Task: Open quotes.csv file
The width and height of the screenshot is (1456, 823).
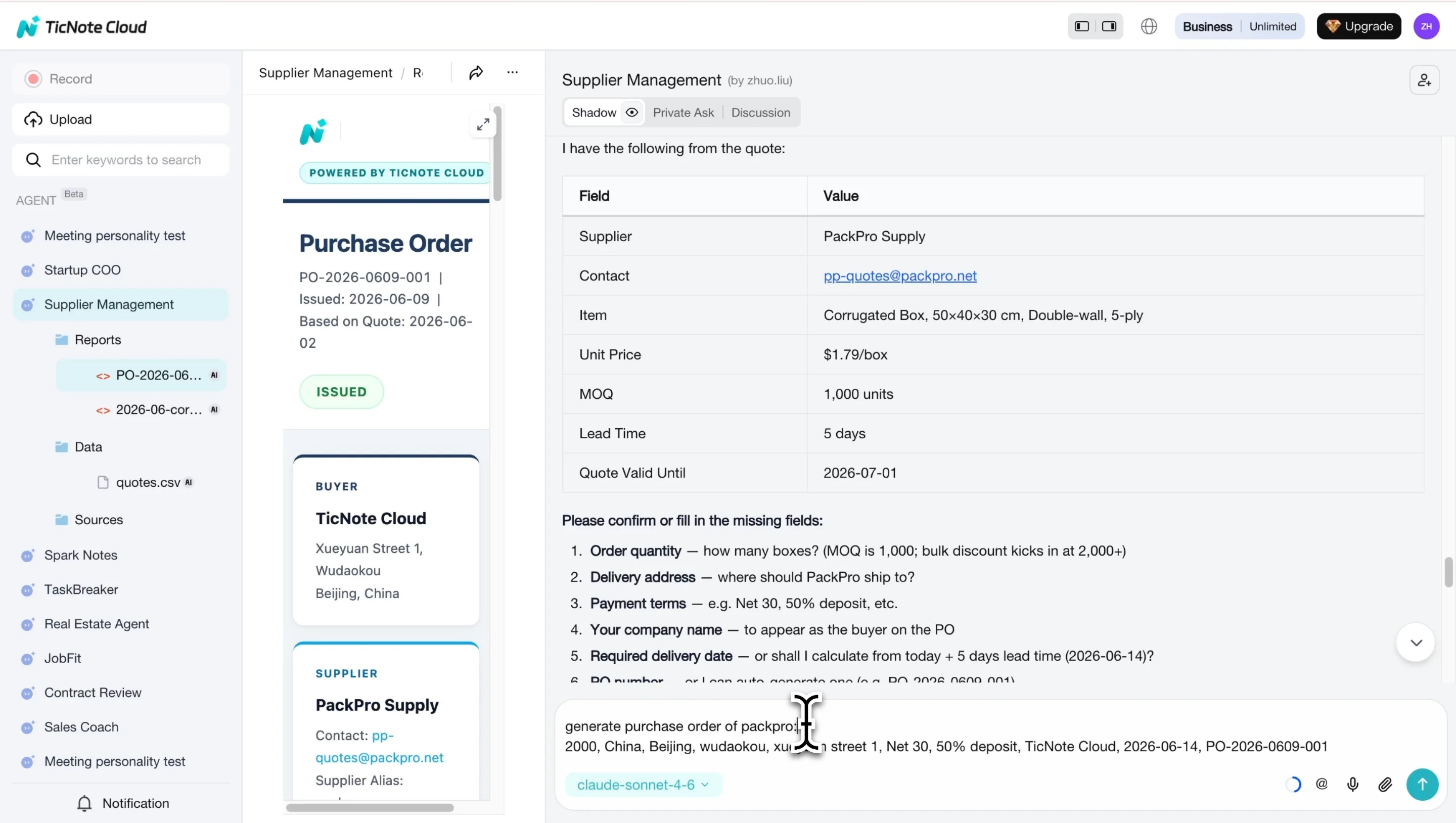Action: 148,483
